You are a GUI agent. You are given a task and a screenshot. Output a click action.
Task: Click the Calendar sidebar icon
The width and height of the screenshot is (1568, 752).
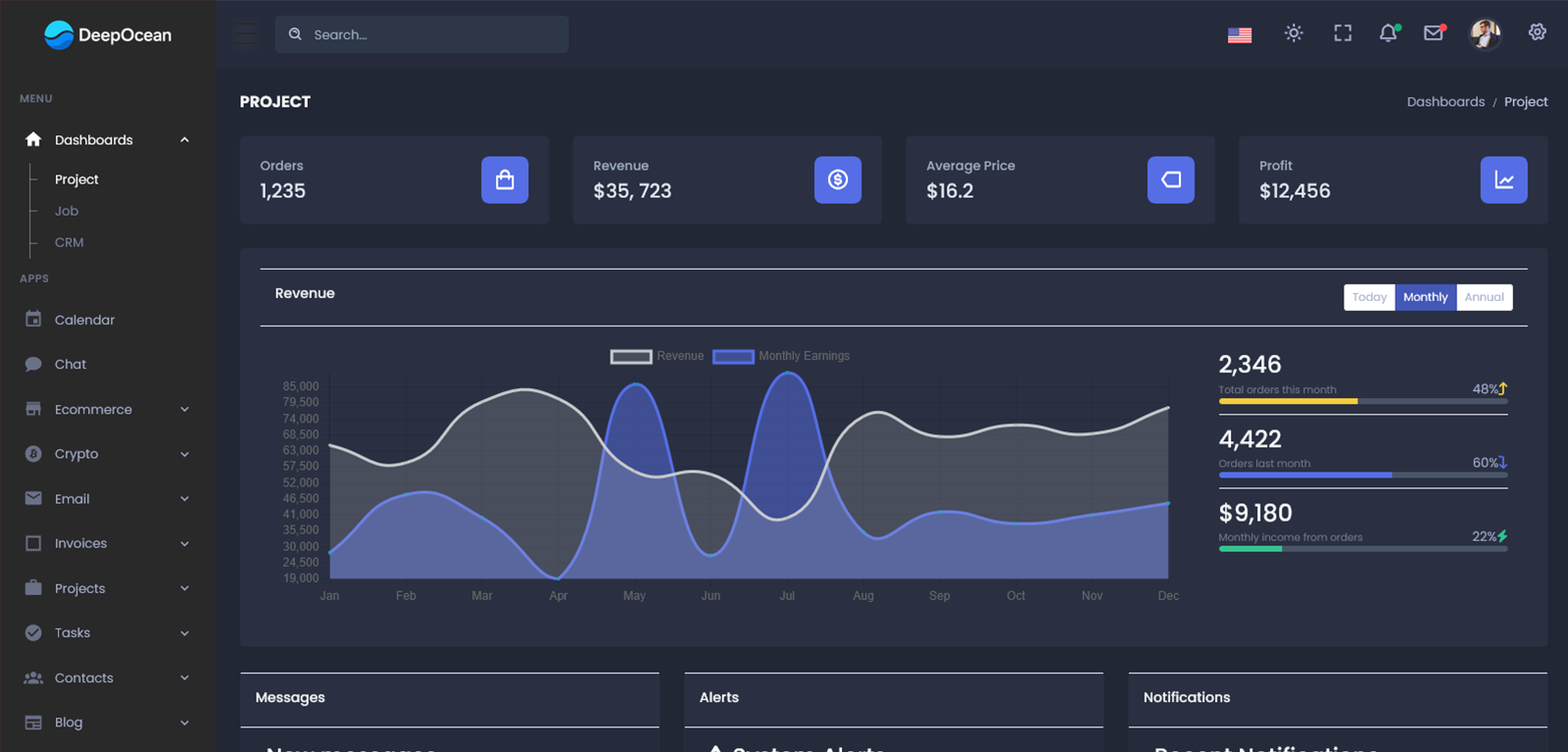pyautogui.click(x=33, y=319)
